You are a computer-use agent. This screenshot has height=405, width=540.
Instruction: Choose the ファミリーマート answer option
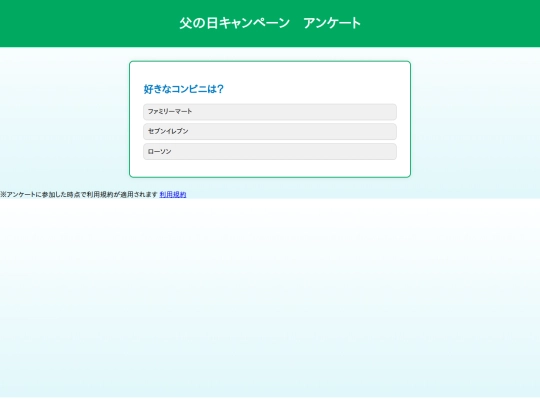270,112
